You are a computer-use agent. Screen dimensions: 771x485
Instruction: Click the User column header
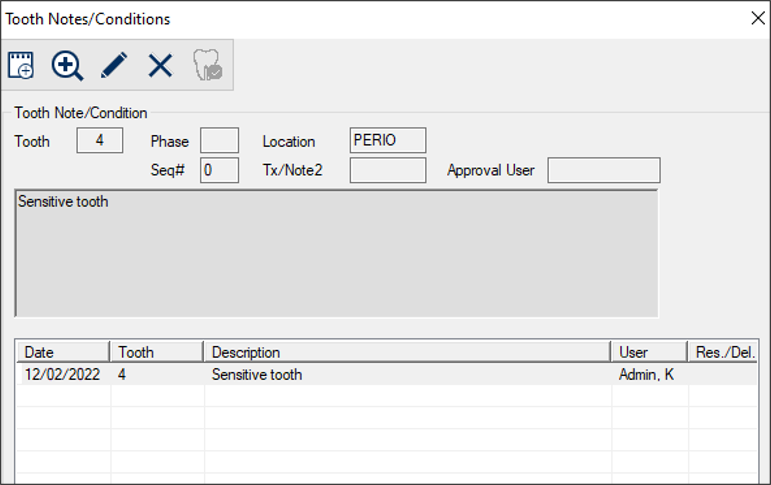click(x=649, y=352)
